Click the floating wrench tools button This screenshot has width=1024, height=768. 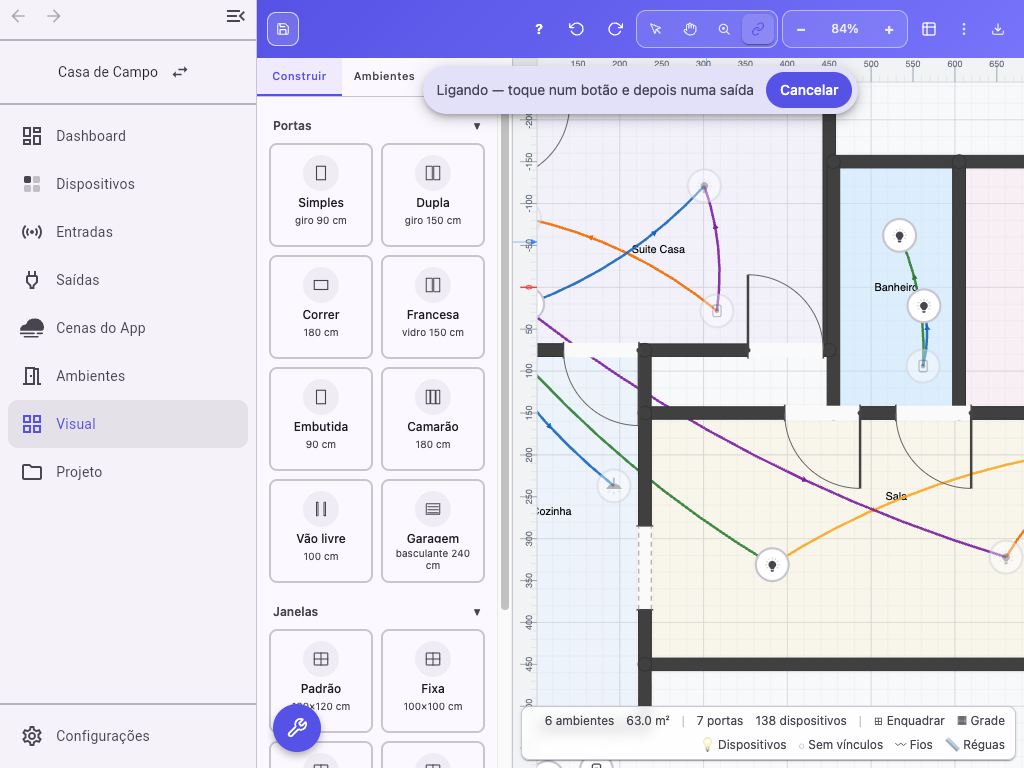click(x=297, y=728)
